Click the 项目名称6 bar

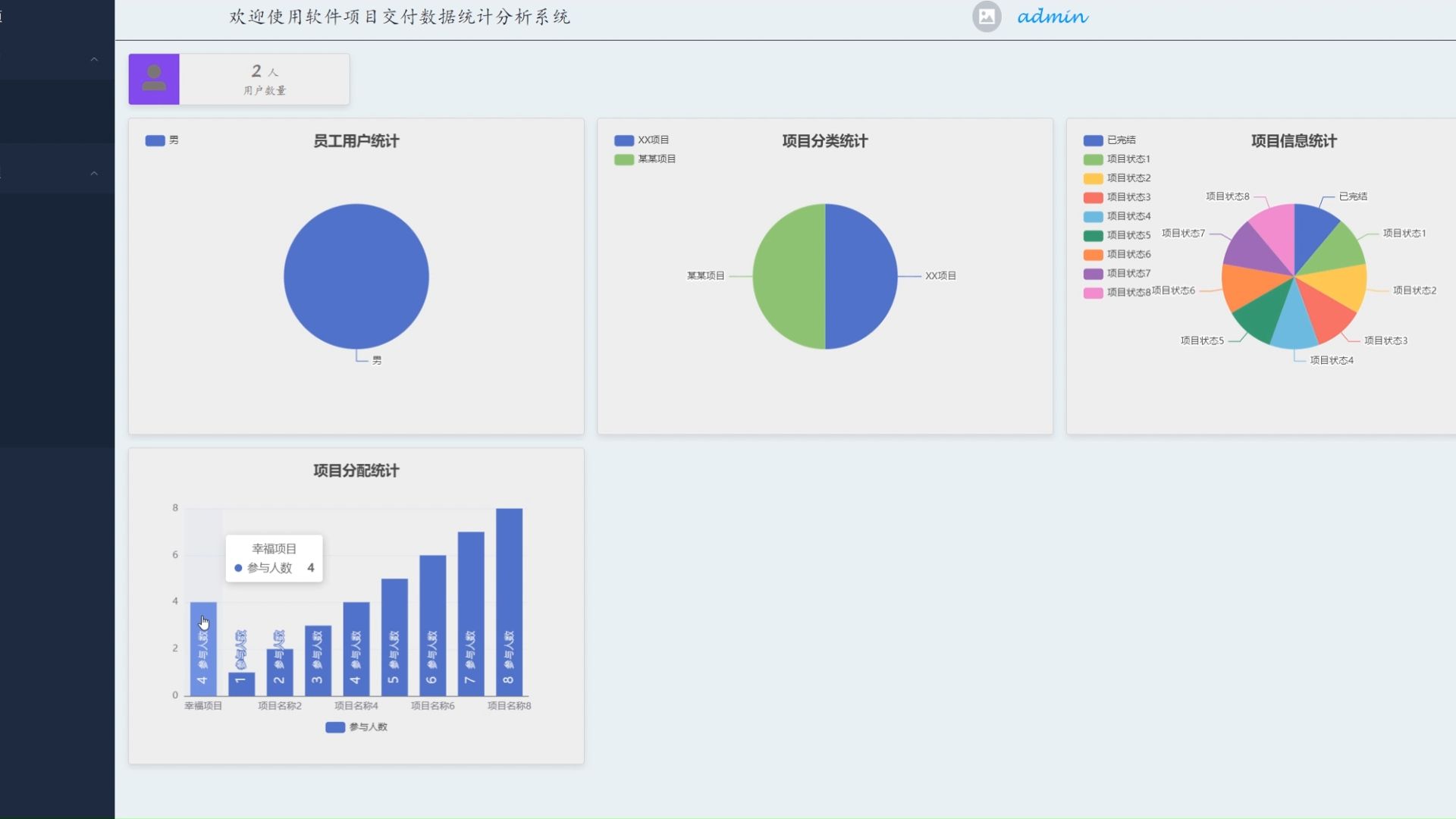(x=432, y=626)
